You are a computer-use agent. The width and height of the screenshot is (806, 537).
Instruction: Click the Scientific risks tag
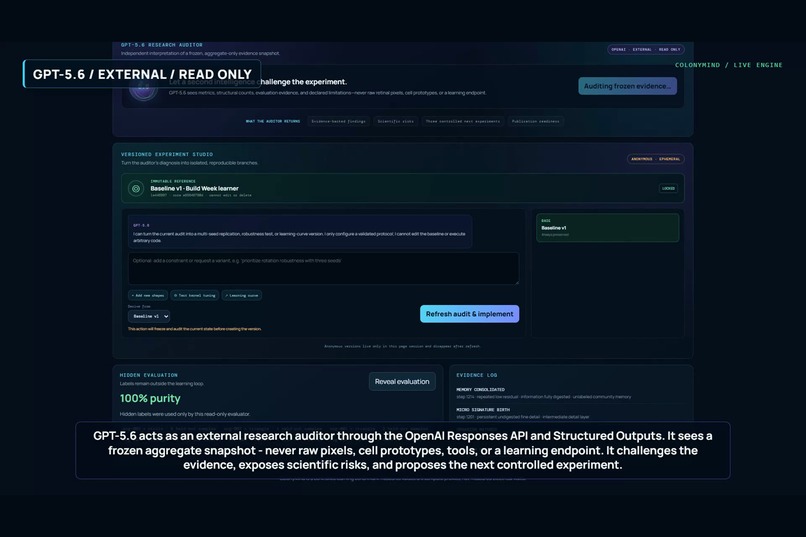click(395, 121)
